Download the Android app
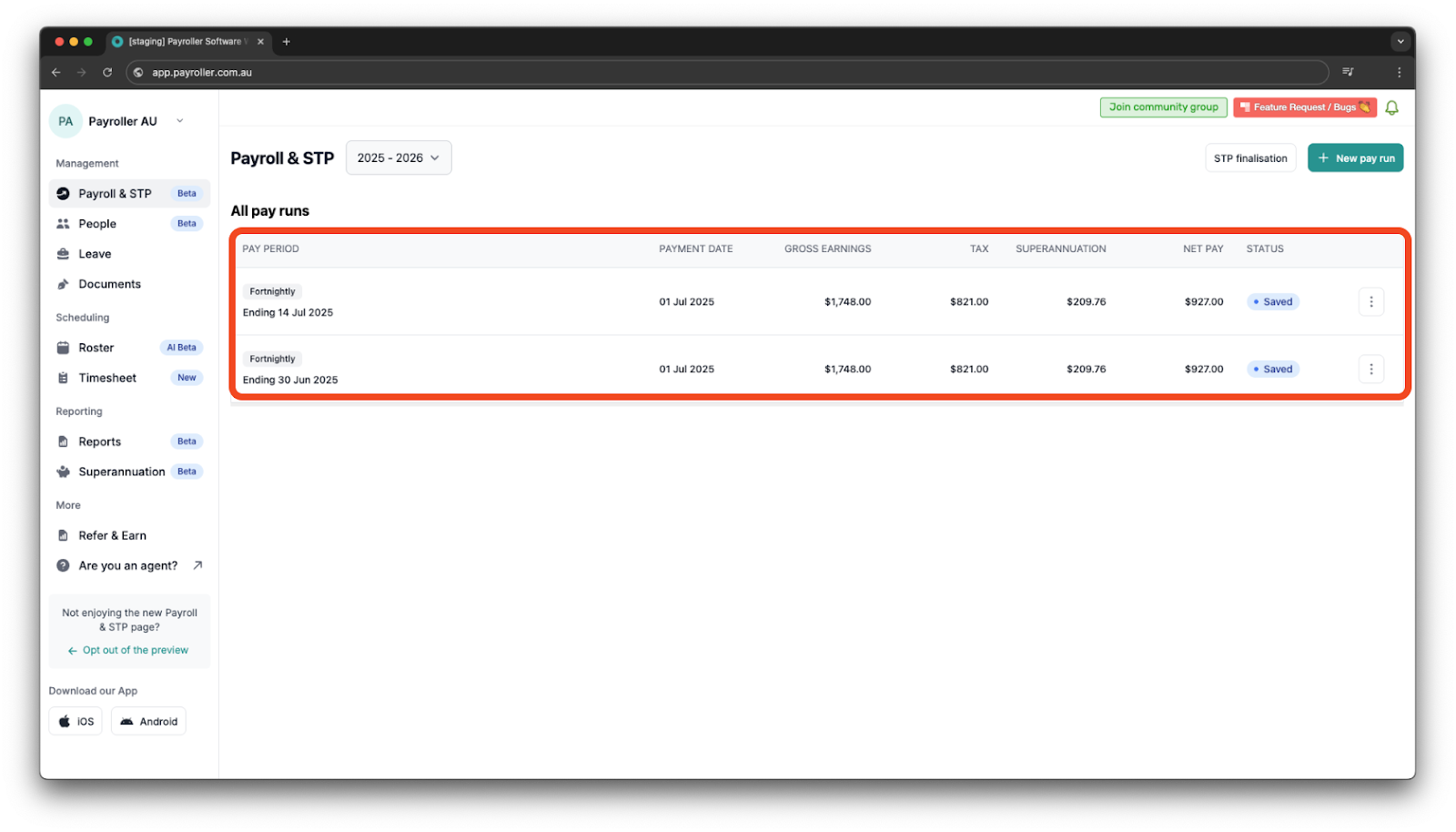Image resolution: width=1456 pixels, height=832 pixels. click(x=148, y=721)
